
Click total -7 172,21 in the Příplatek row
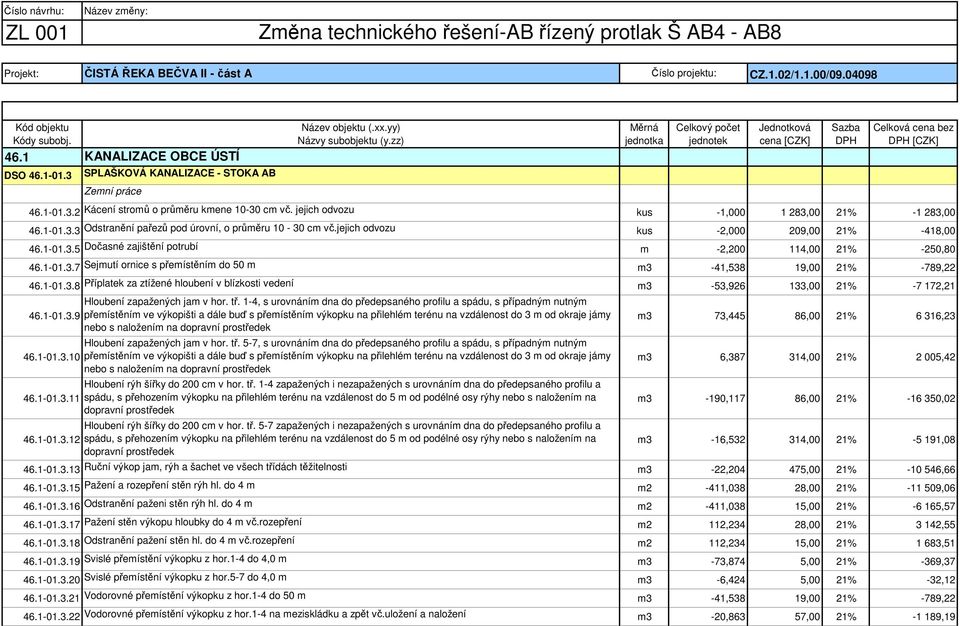tap(934, 286)
